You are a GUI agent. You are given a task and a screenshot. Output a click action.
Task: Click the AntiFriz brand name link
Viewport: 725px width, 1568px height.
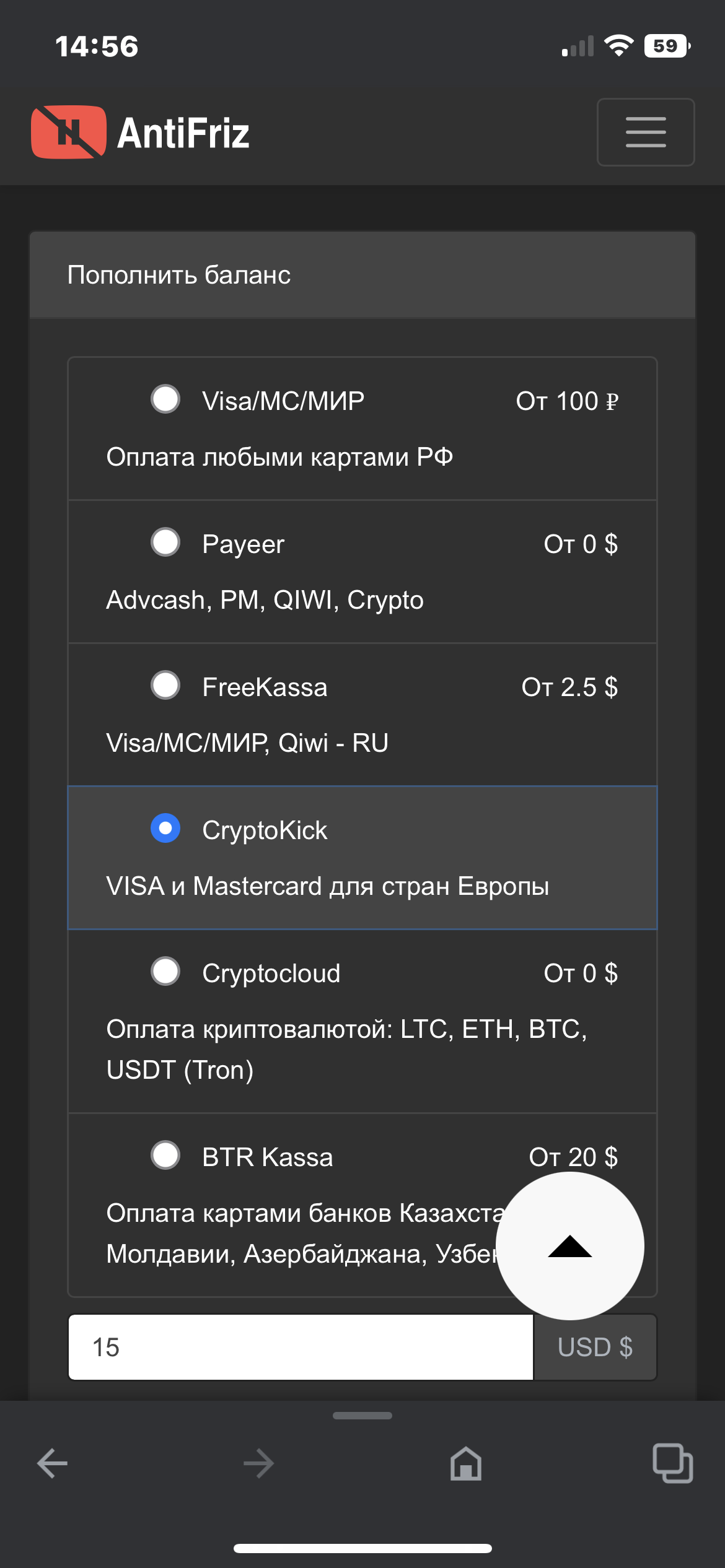[x=183, y=133]
